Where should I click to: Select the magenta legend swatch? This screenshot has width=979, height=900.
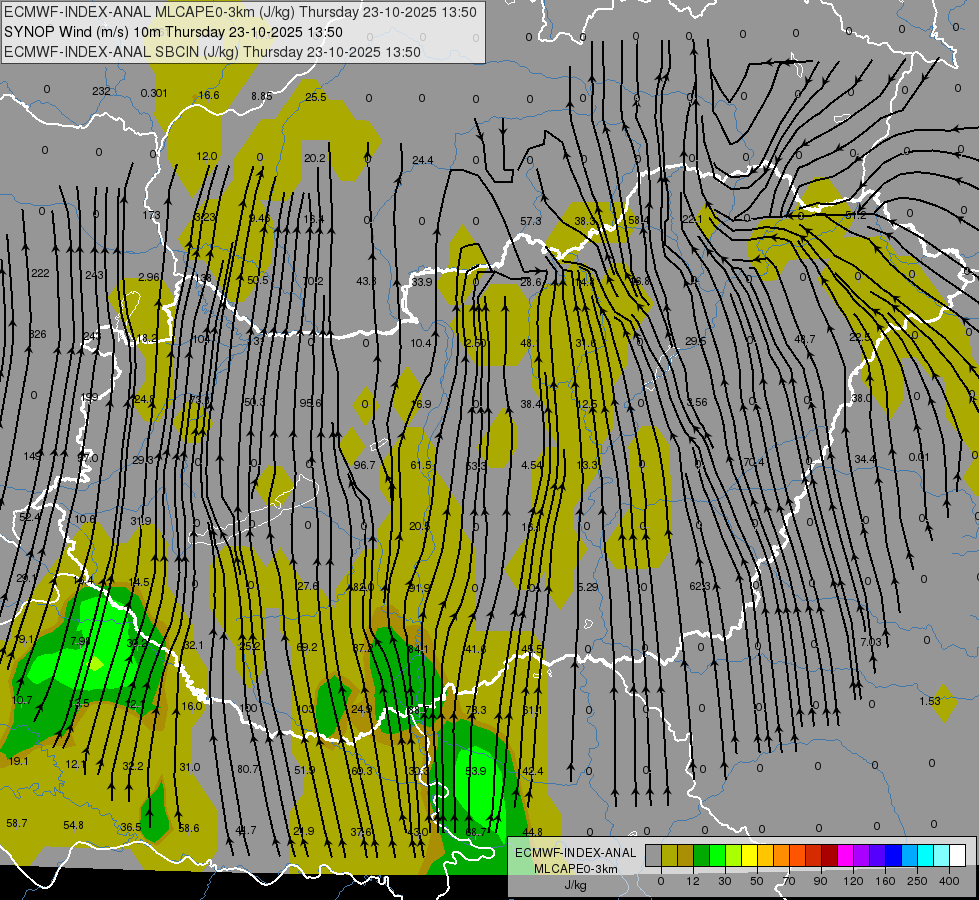pyautogui.click(x=845, y=856)
